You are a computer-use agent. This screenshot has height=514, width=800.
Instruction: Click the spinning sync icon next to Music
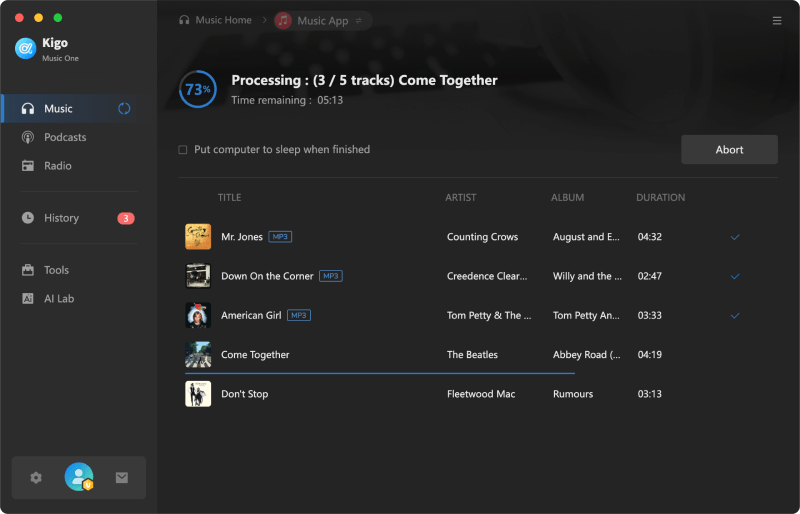(x=124, y=109)
